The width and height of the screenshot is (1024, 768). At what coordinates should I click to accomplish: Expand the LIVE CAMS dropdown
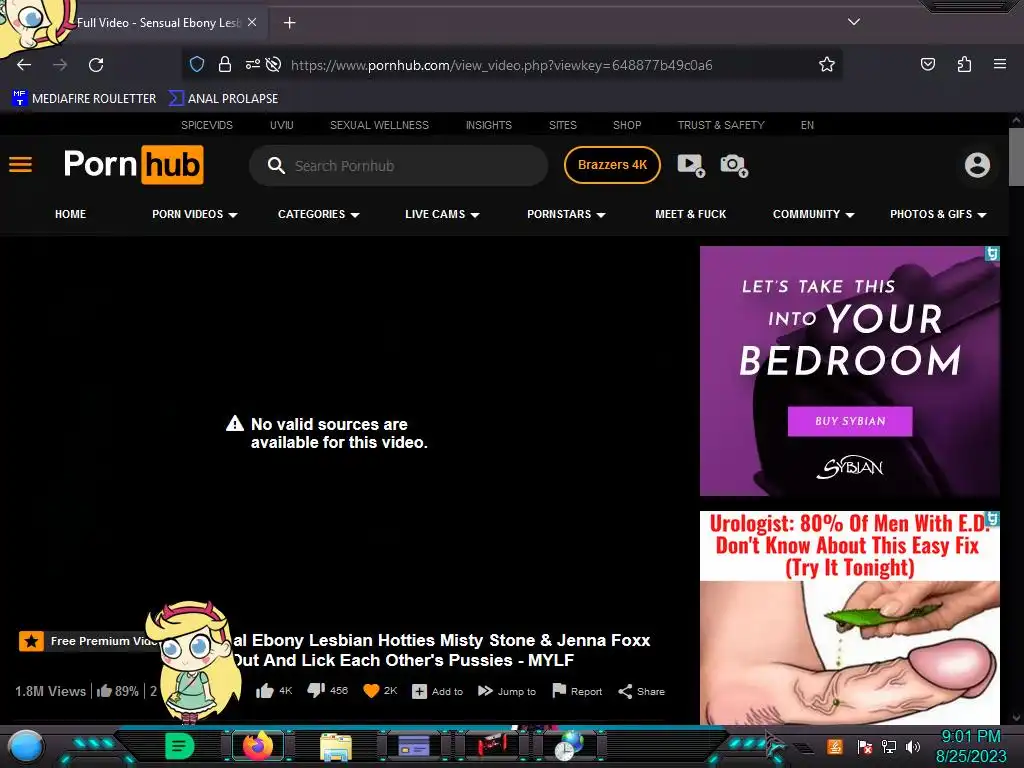pyautogui.click(x=442, y=214)
